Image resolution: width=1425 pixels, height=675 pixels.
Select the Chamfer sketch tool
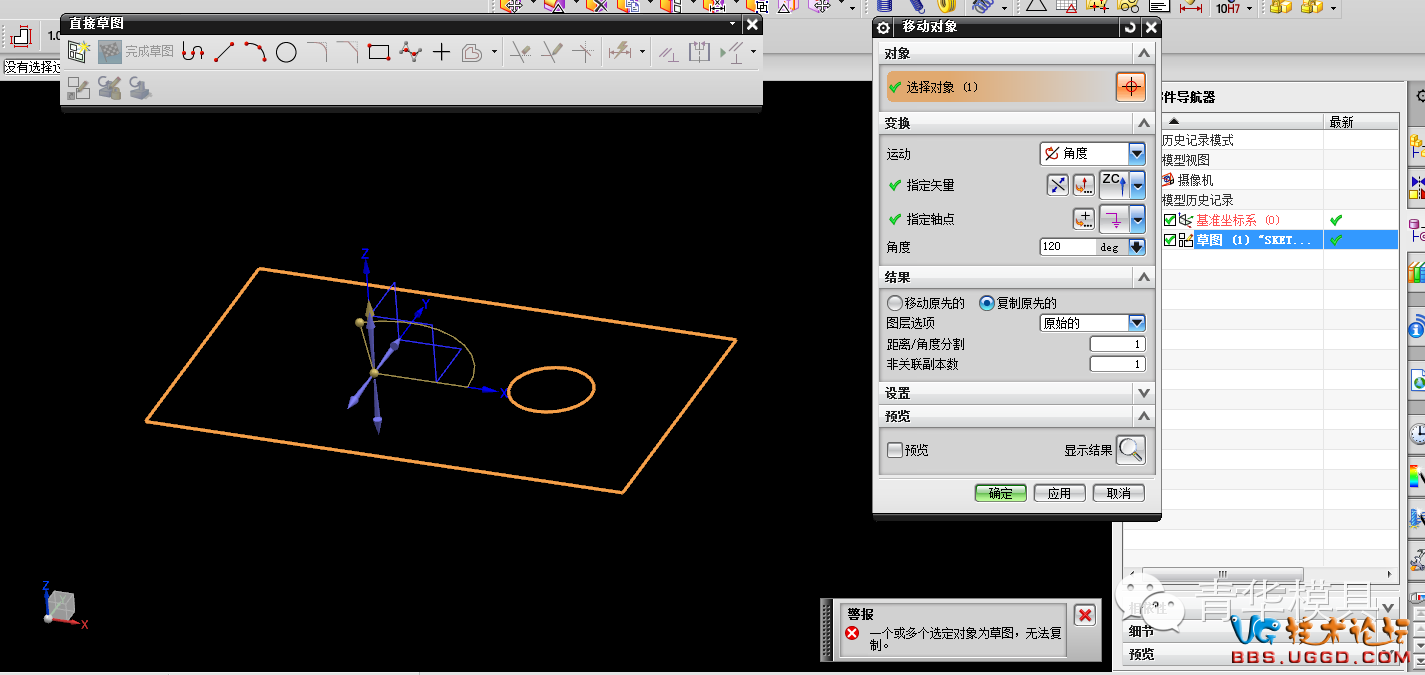[x=347, y=52]
